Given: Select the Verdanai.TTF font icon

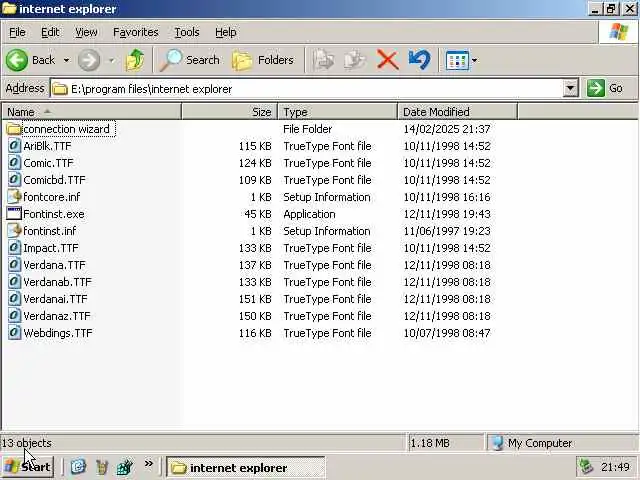Looking at the screenshot, I should 14,299.
